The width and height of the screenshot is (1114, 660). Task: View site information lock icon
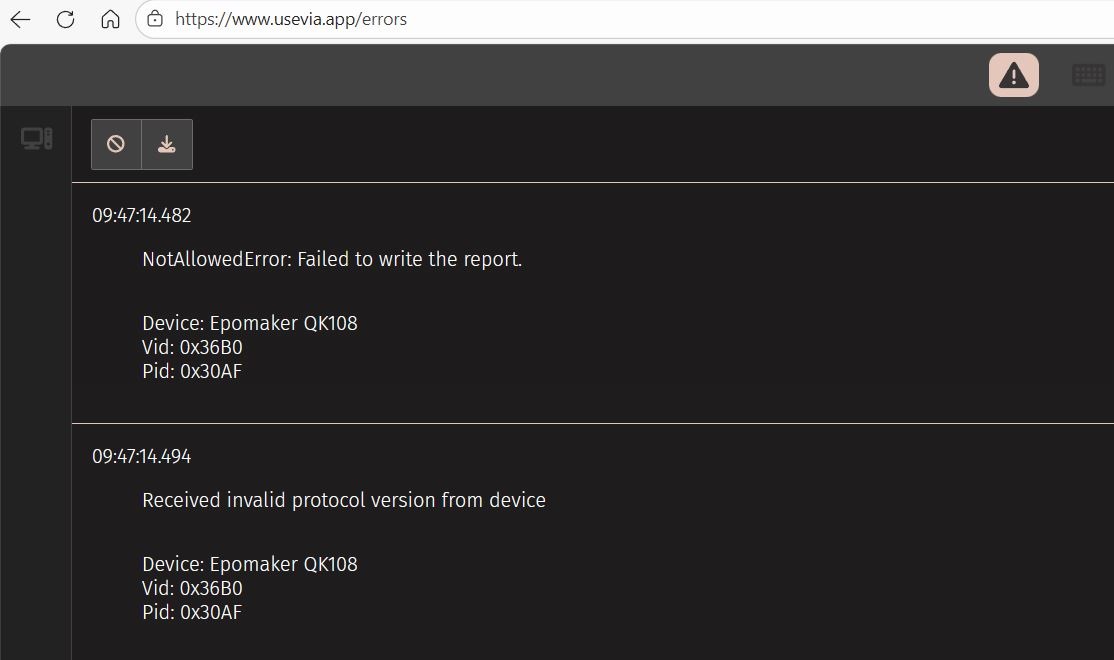coord(155,19)
